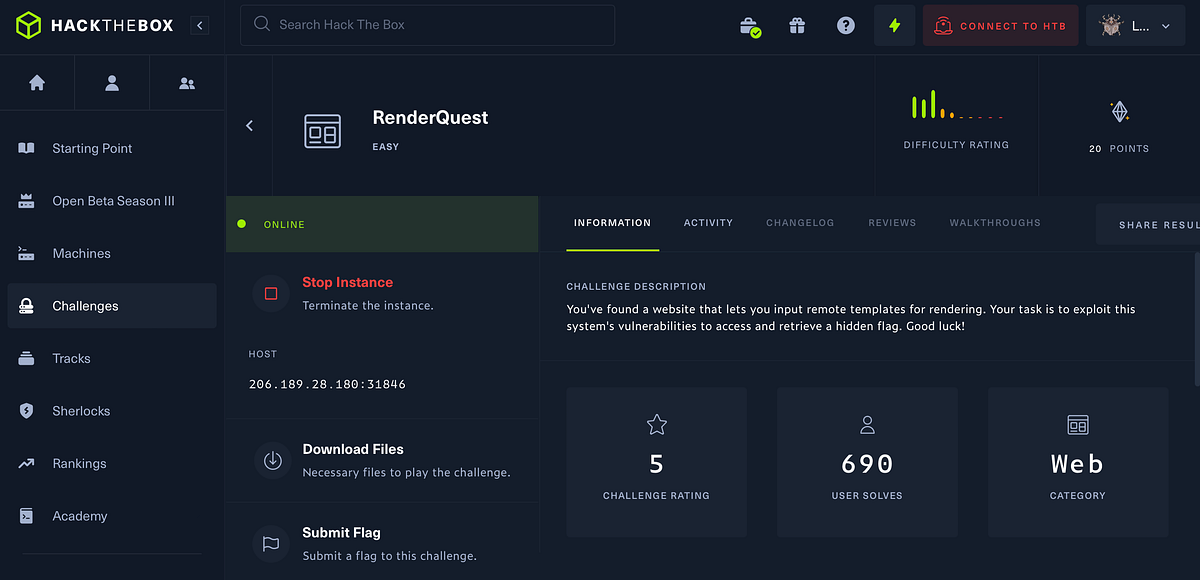Screen dimensions: 1200x580
Task: Select Machines in the sidebar
Action: click(x=80, y=253)
